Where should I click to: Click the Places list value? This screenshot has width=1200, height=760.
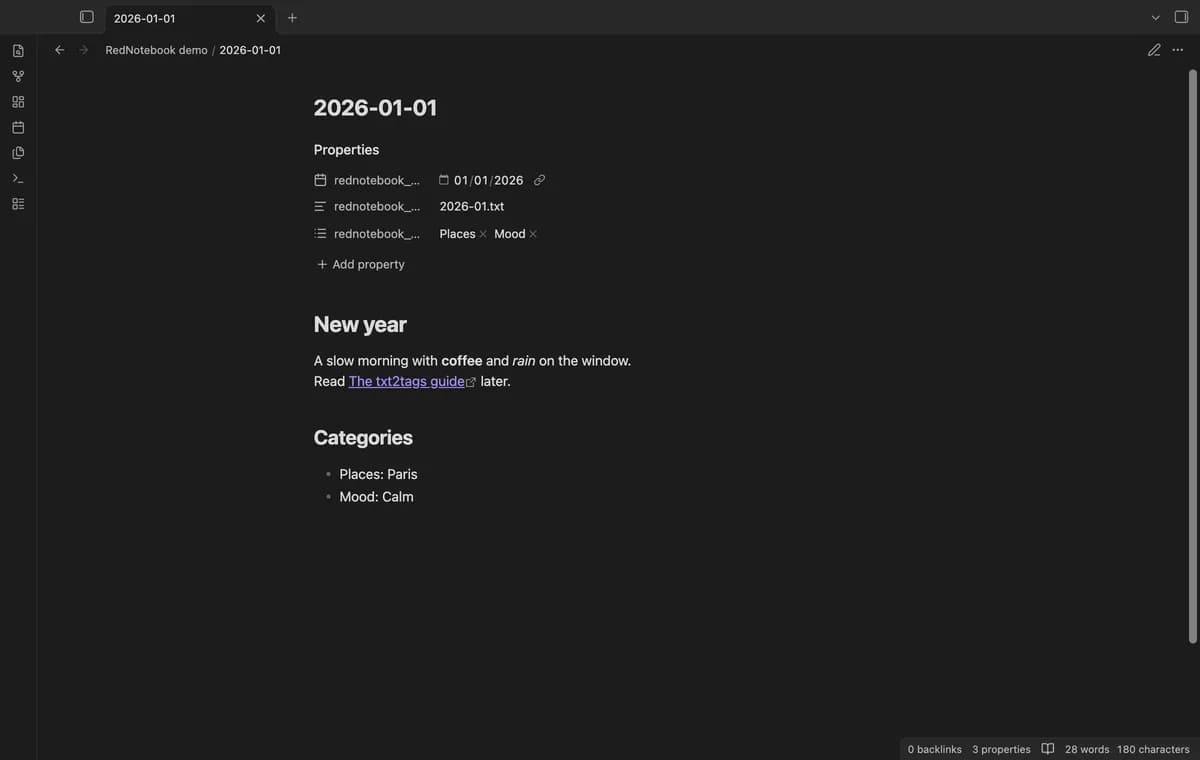click(x=457, y=234)
